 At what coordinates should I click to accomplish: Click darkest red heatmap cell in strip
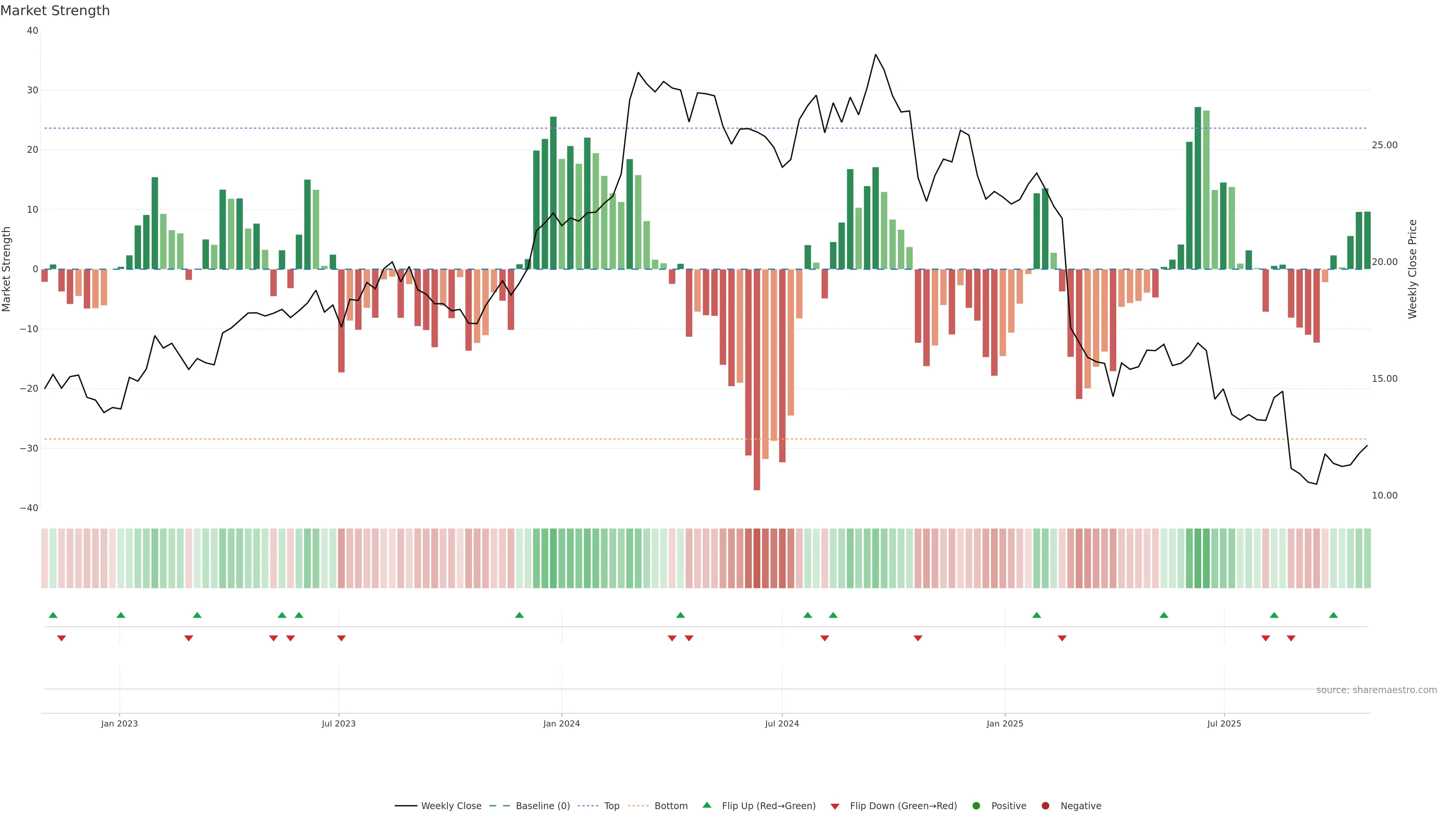(757, 558)
